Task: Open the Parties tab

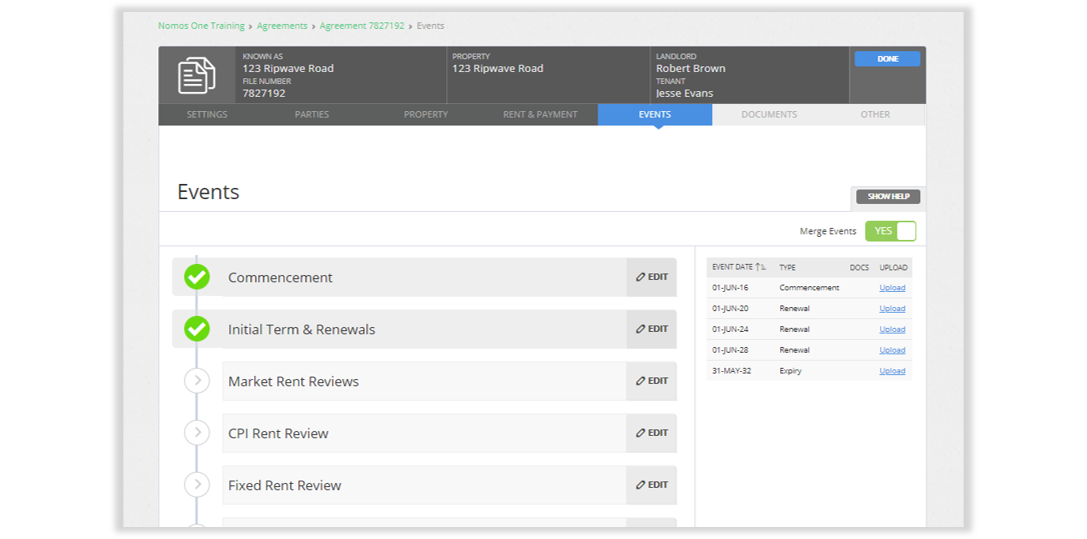Action: point(312,114)
